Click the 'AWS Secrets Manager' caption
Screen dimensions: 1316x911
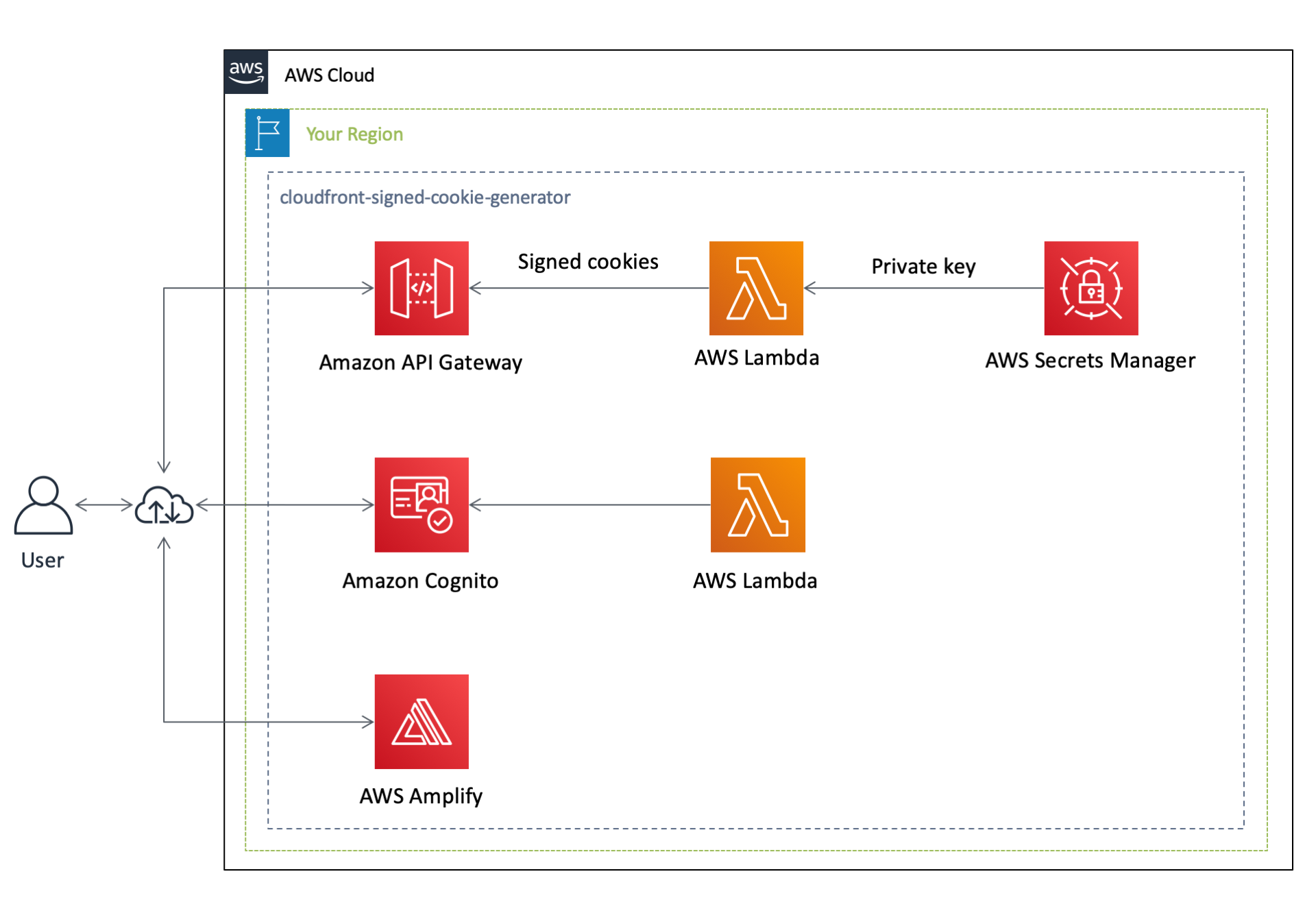pyautogui.click(x=1089, y=361)
